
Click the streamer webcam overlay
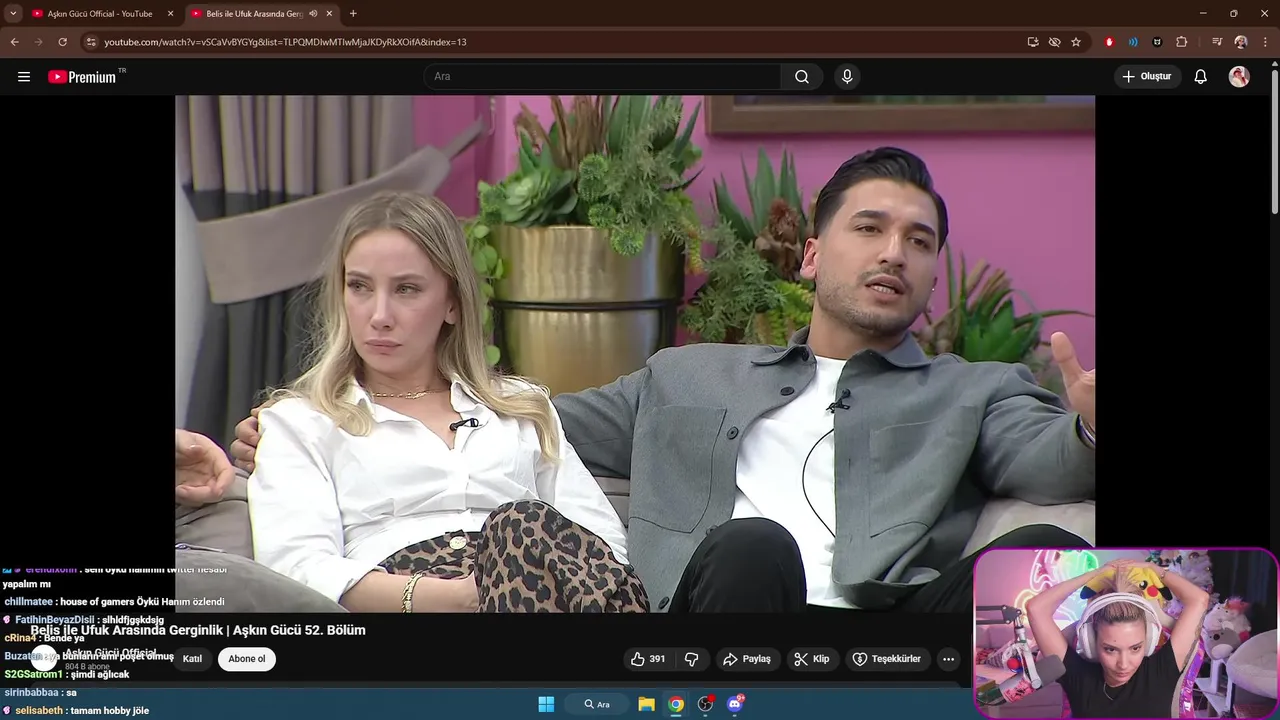pyautogui.click(x=1126, y=632)
